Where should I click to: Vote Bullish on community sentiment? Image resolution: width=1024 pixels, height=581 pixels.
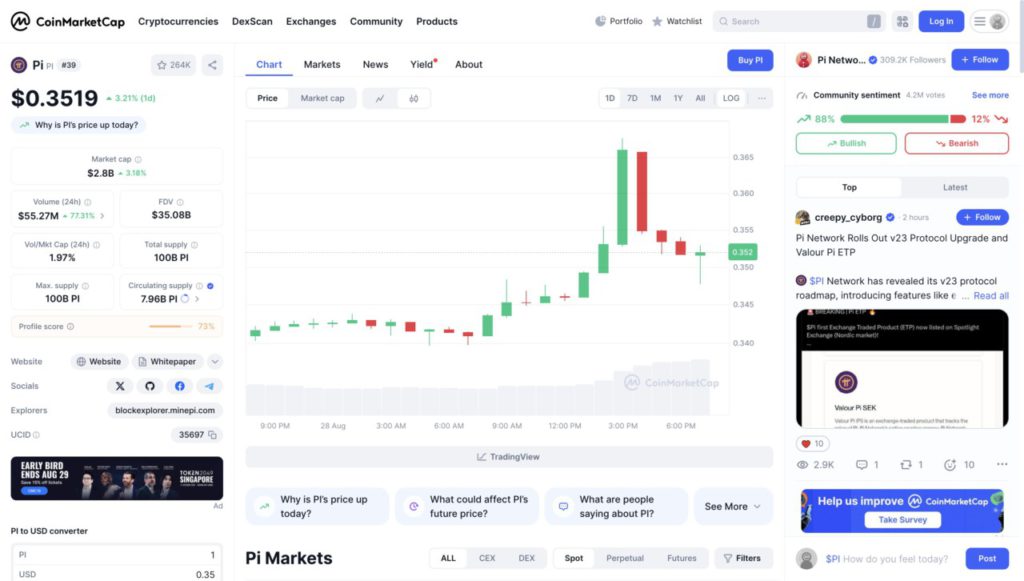pos(846,143)
